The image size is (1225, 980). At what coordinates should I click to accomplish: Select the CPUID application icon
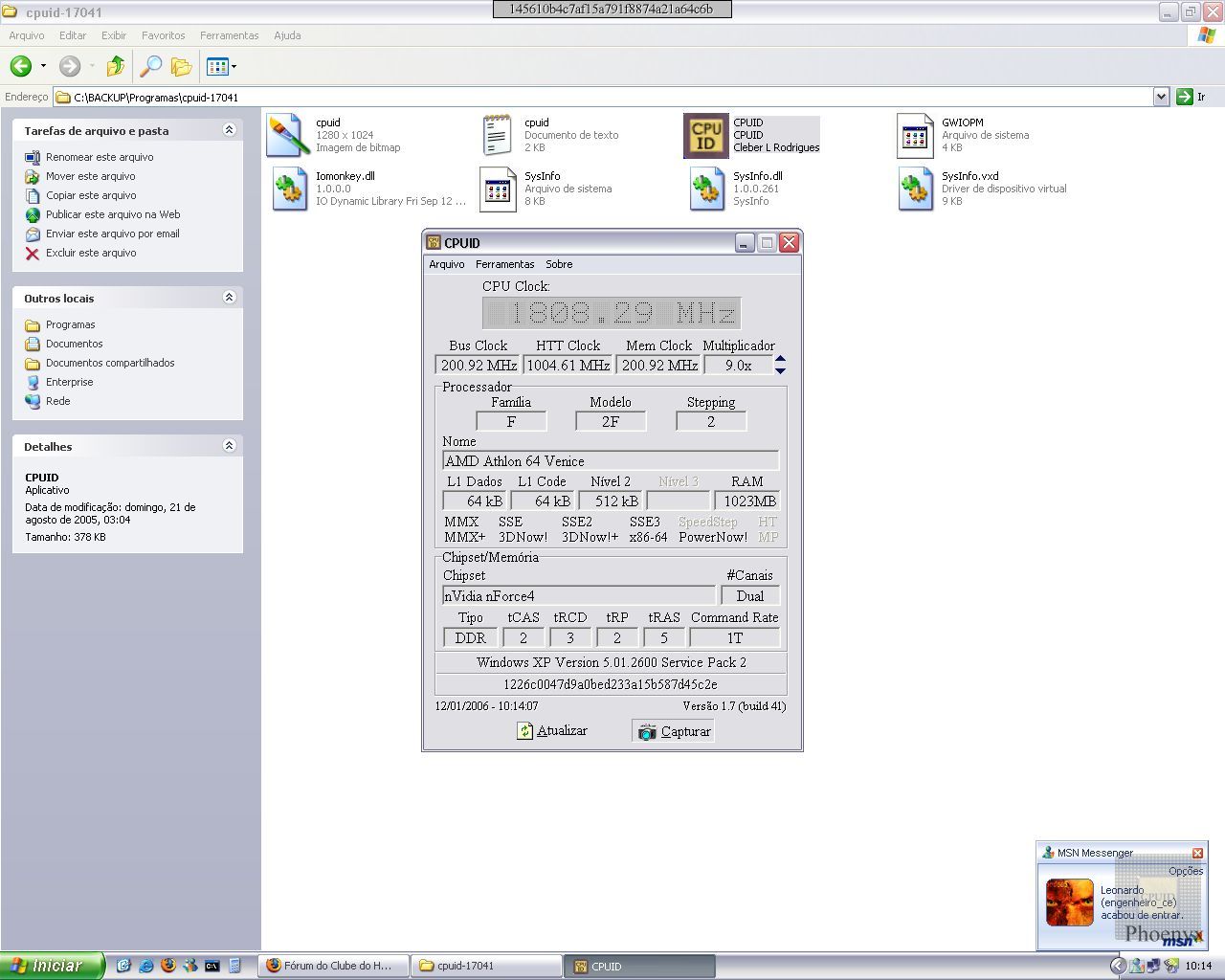(x=706, y=135)
